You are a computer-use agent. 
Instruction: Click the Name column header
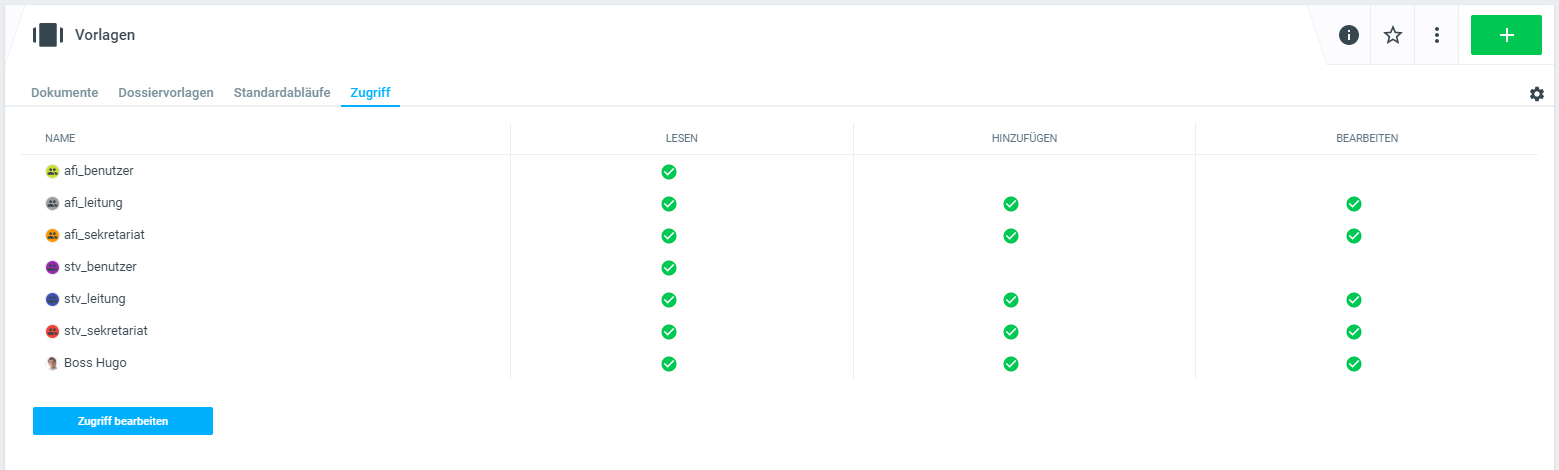[60, 138]
